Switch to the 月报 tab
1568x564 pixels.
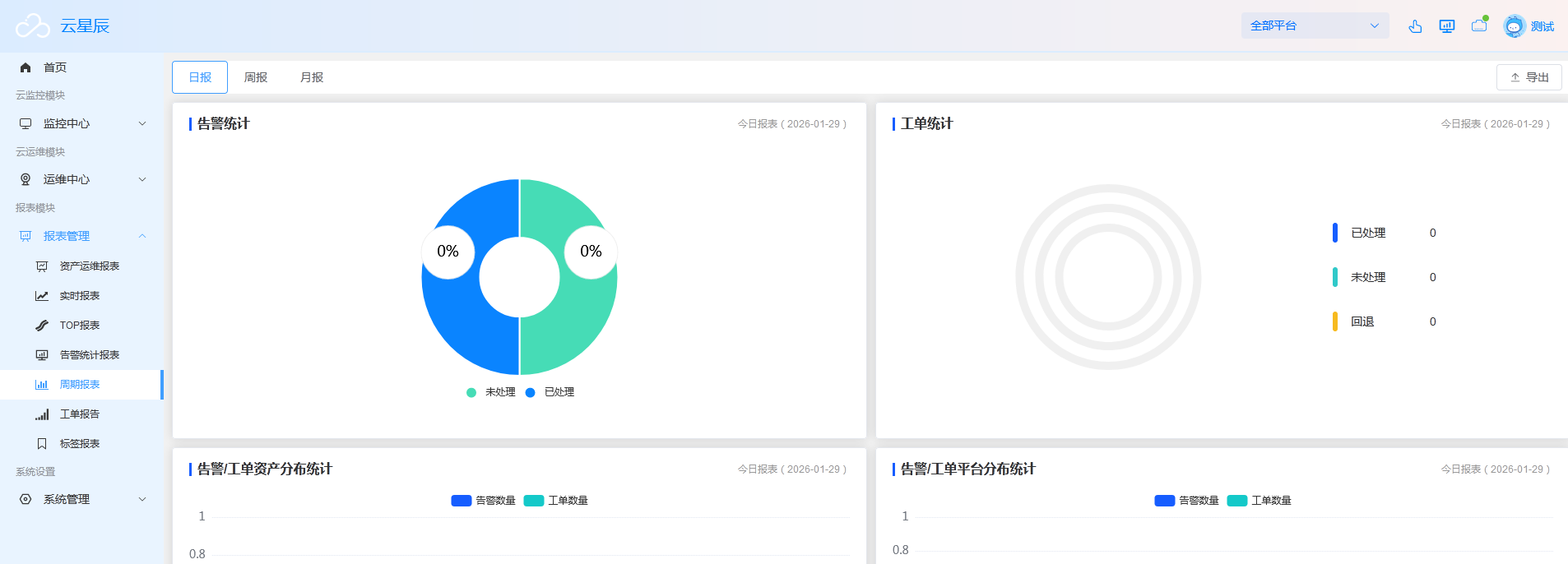click(312, 77)
